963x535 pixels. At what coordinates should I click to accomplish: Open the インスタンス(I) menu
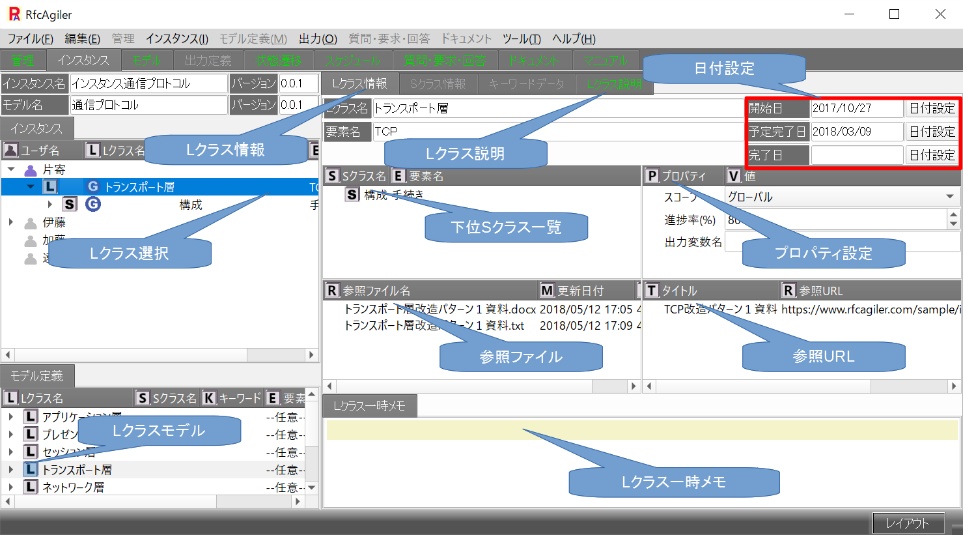[177, 39]
